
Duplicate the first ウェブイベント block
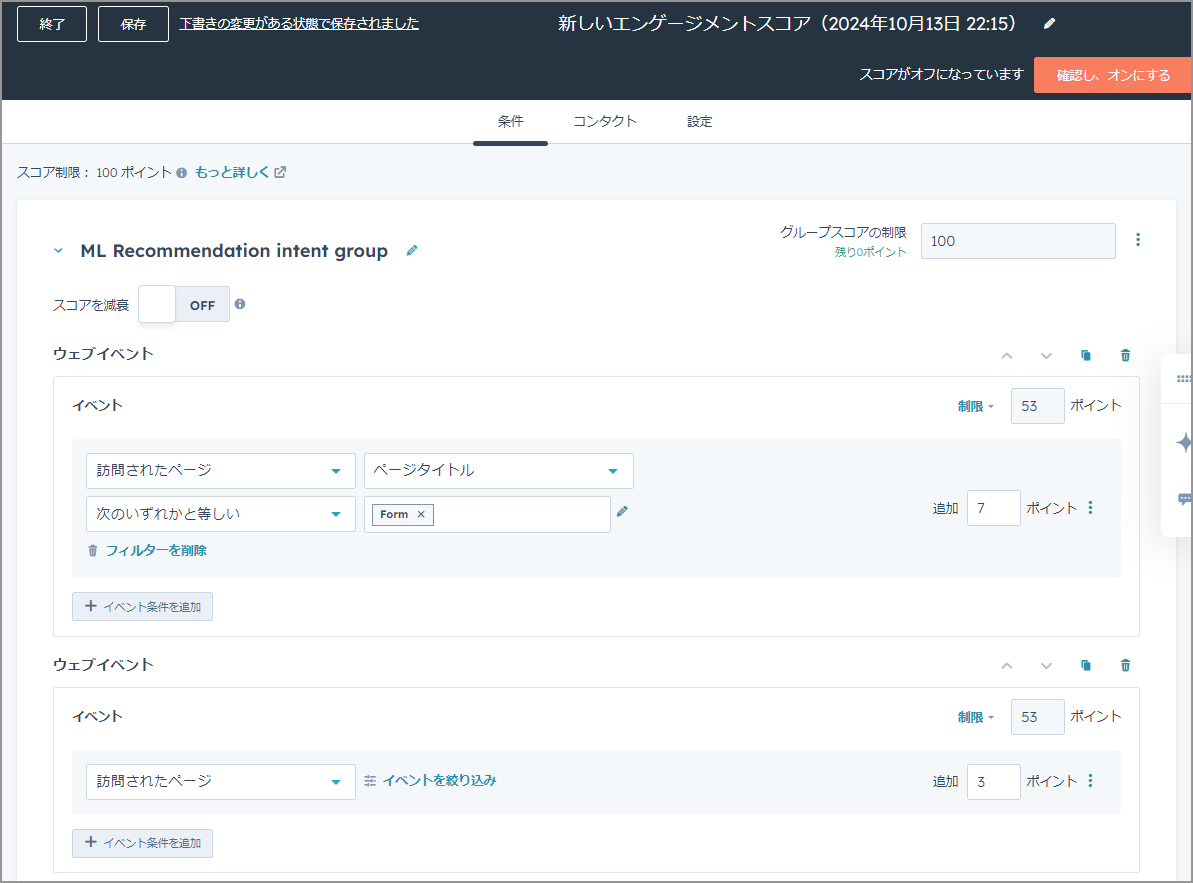(1086, 355)
